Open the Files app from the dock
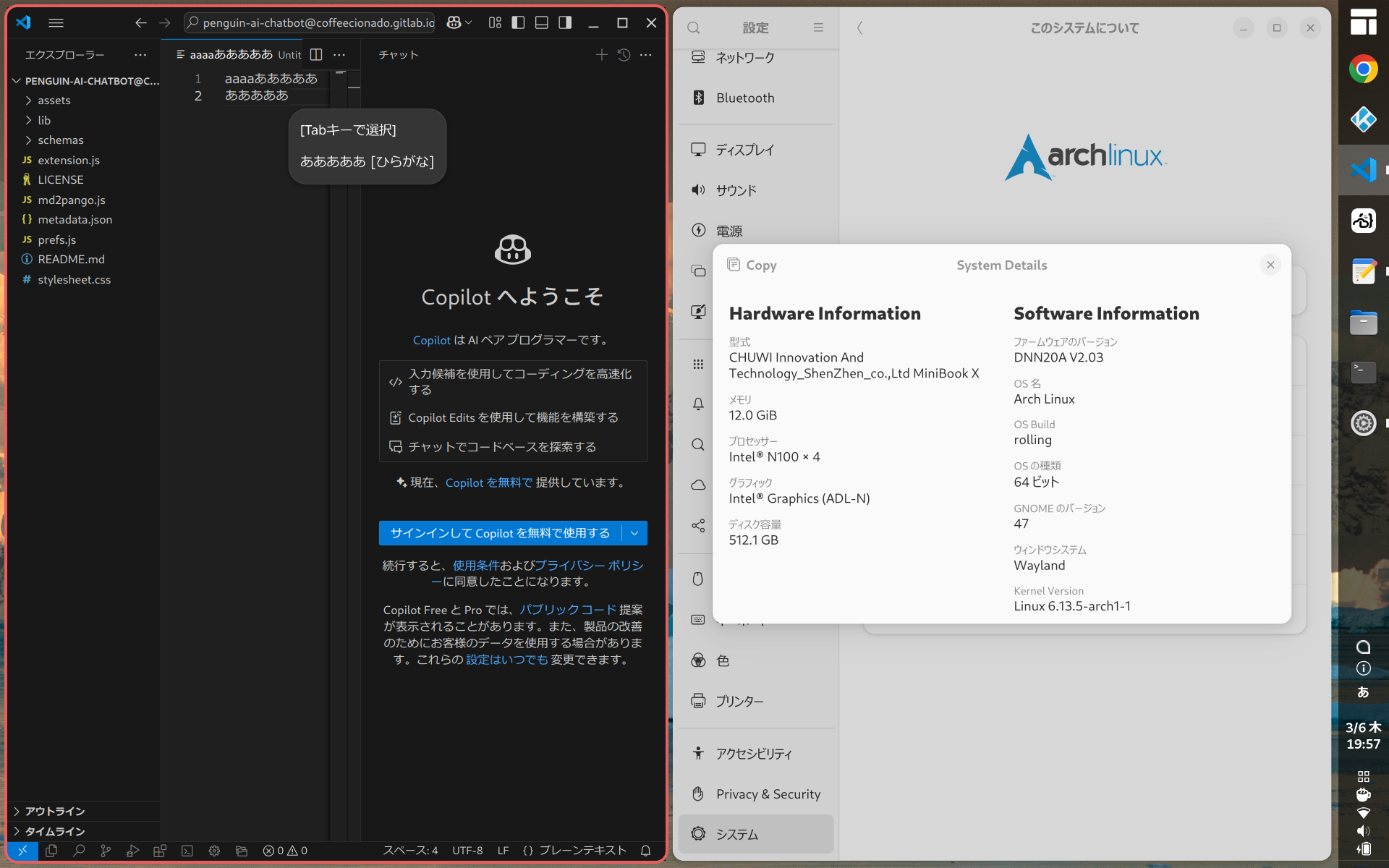Viewport: 1389px width, 868px height. 1363,323
